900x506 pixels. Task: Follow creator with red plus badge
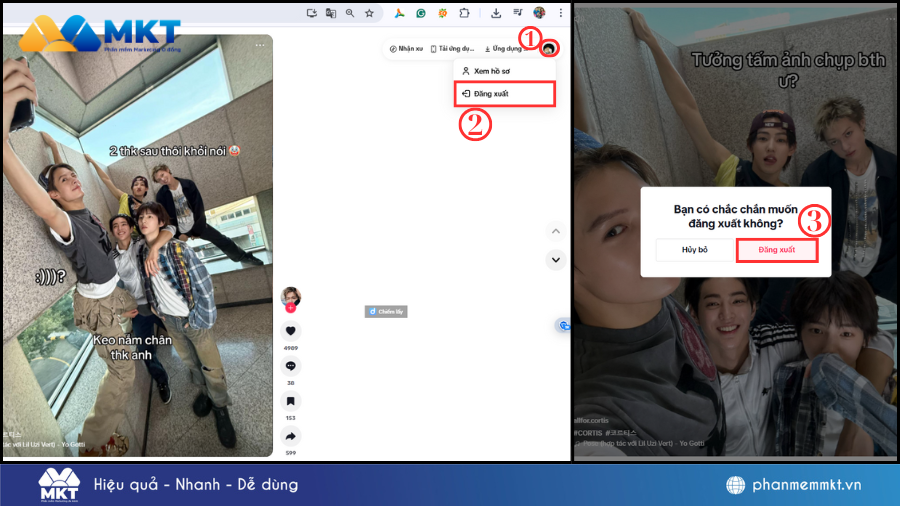click(x=291, y=309)
